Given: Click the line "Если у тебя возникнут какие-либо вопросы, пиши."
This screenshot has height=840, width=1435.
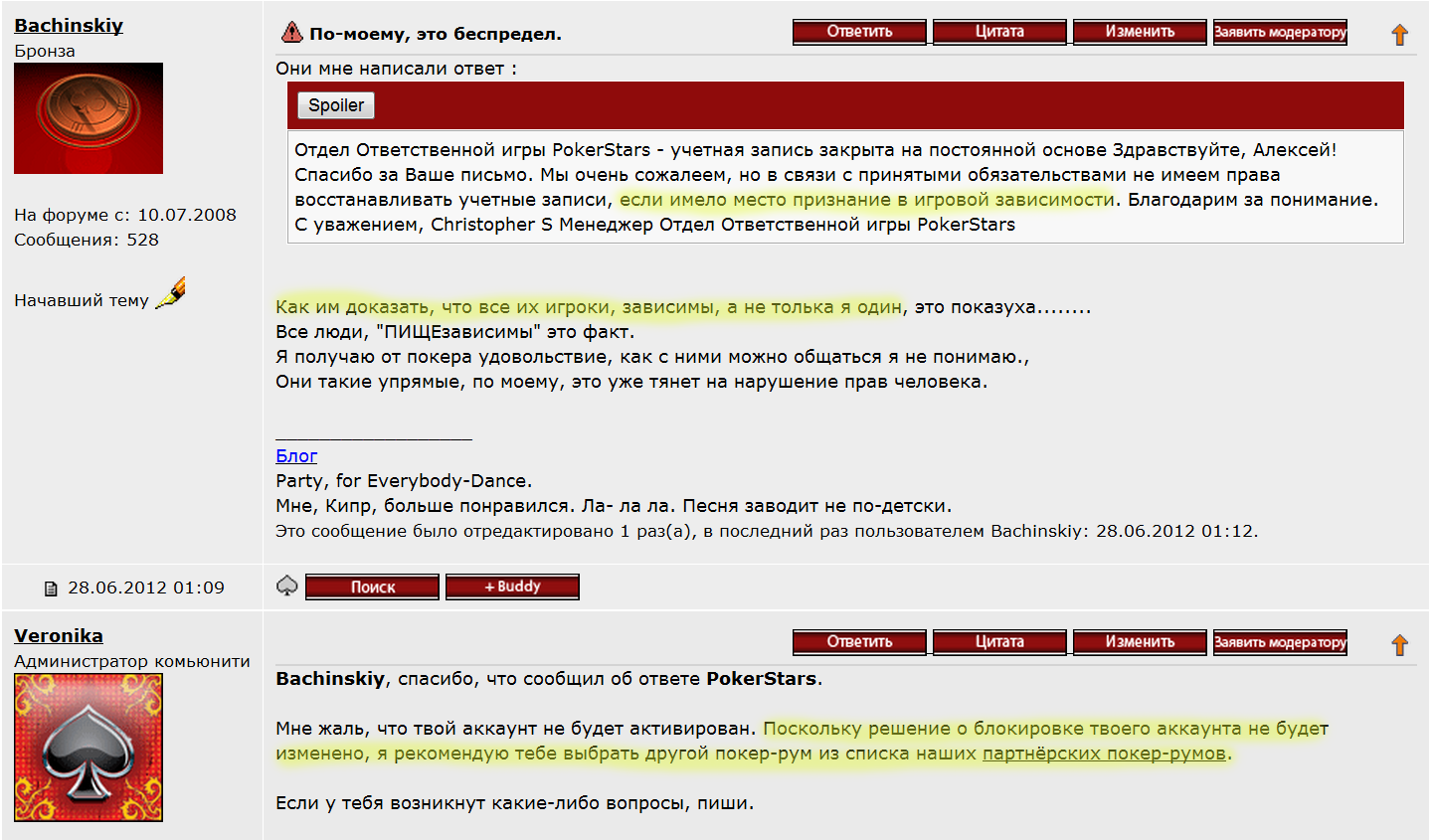Looking at the screenshot, I should click(515, 803).
